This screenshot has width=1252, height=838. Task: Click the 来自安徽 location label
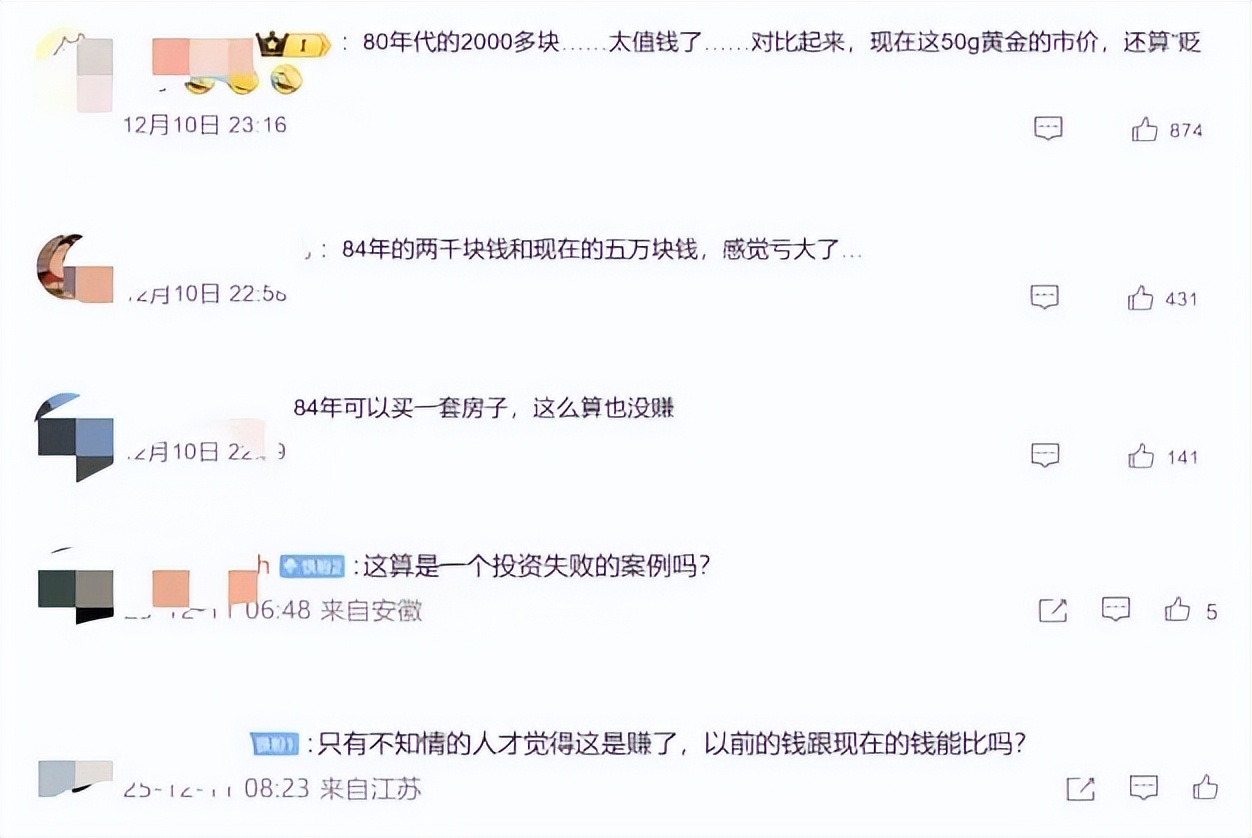tap(371, 610)
